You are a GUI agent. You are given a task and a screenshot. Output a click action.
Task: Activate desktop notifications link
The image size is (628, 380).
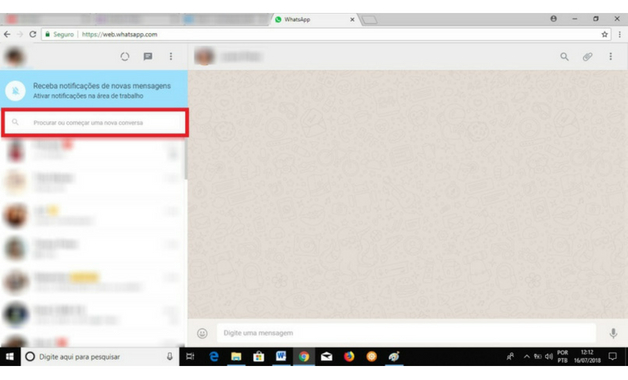click(x=88, y=96)
